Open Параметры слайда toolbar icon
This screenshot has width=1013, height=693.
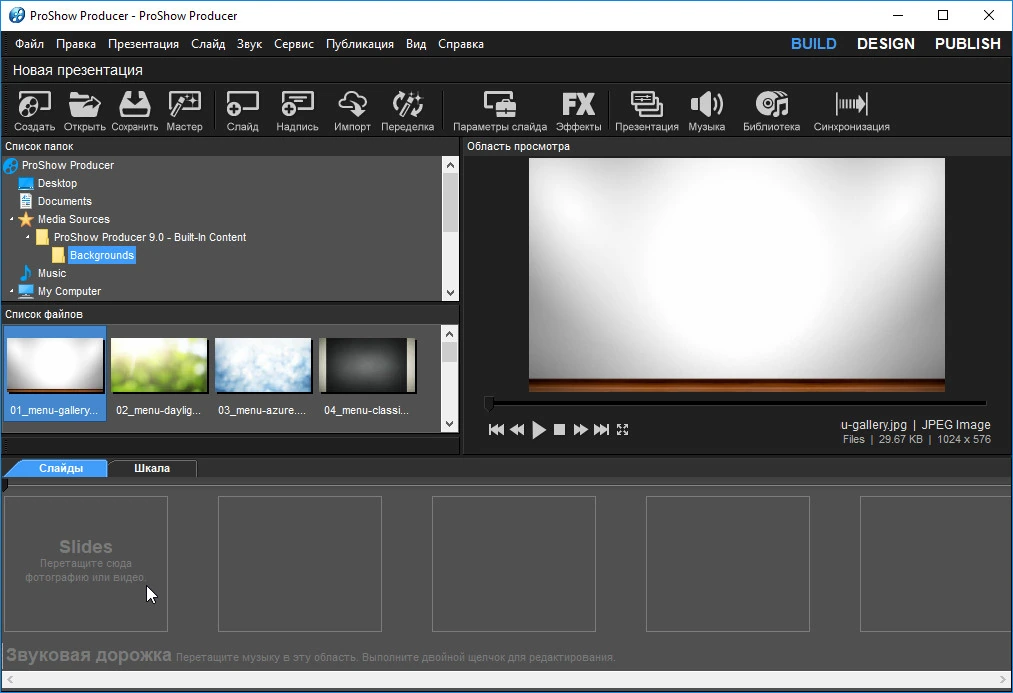[499, 111]
